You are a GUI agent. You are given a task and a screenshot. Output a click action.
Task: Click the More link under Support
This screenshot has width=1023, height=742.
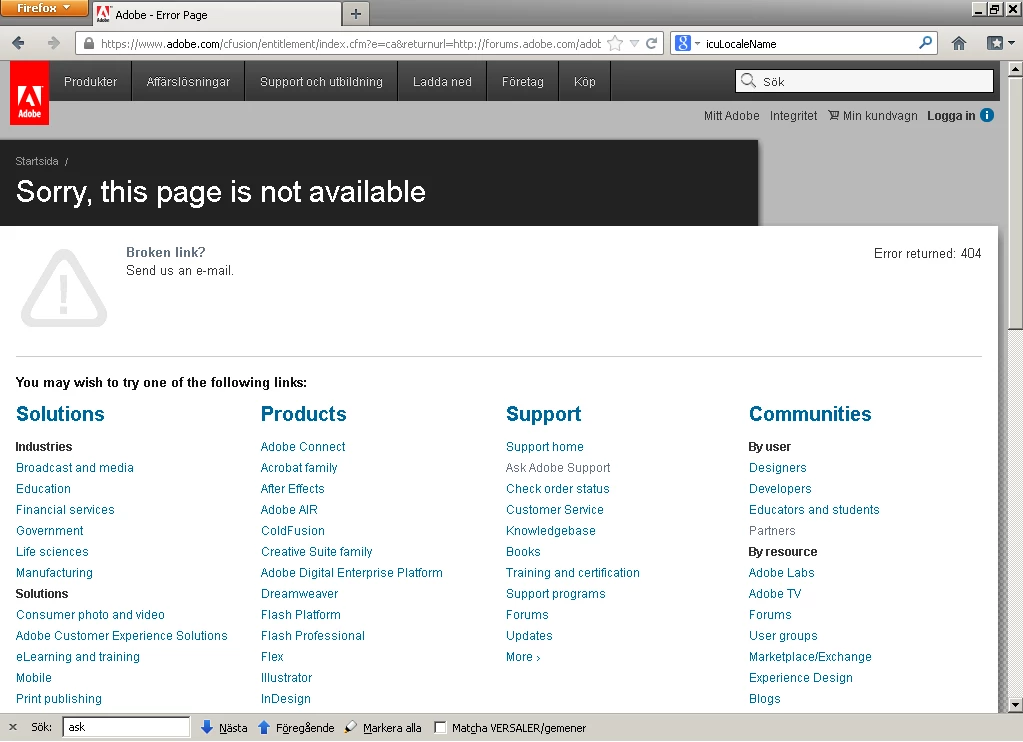[x=523, y=657]
